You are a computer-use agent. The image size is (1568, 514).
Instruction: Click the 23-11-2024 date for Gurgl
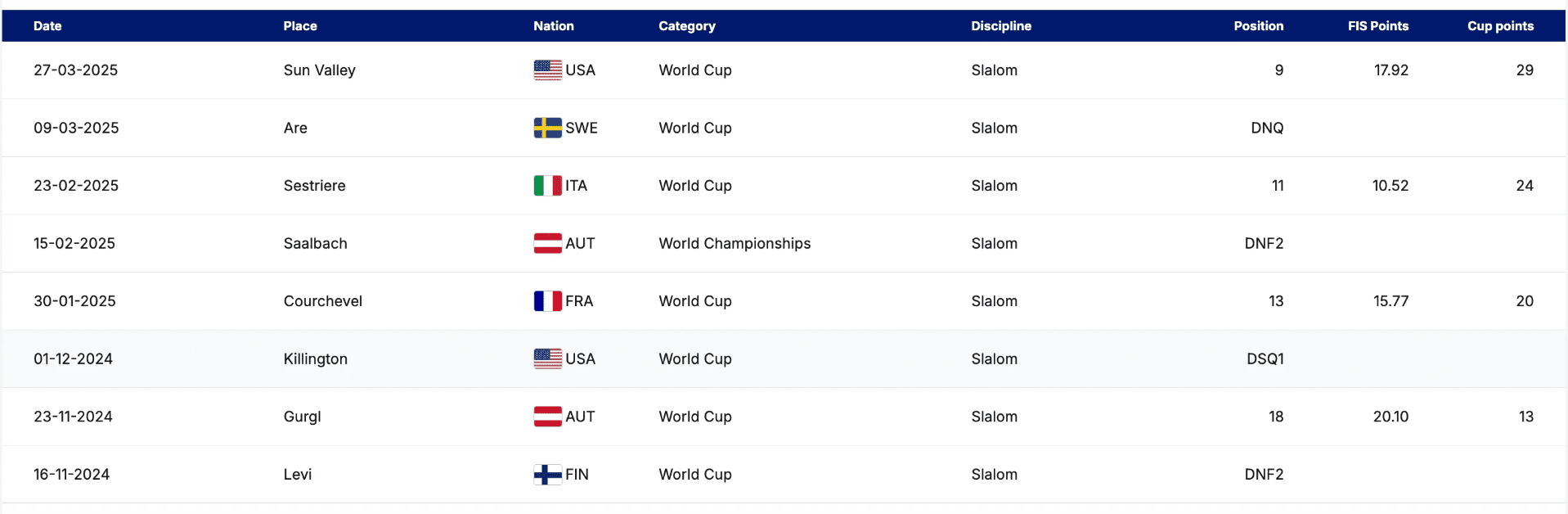73,417
